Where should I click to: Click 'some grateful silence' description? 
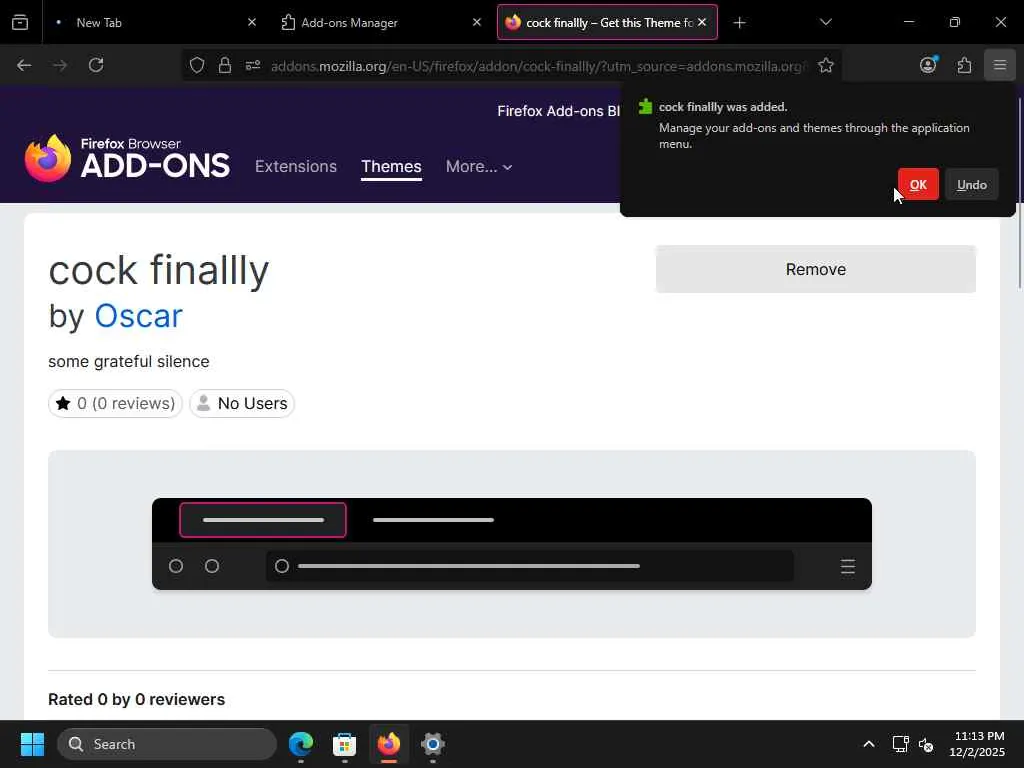pyautogui.click(x=129, y=361)
